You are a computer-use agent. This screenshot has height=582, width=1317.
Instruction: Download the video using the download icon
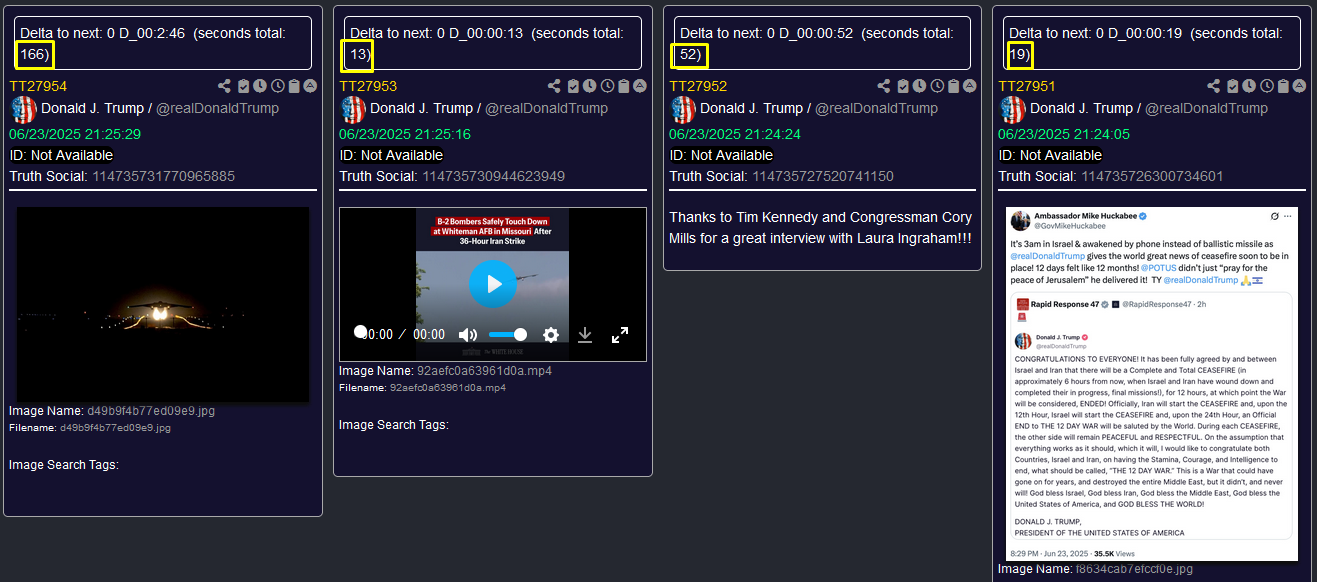tap(585, 335)
